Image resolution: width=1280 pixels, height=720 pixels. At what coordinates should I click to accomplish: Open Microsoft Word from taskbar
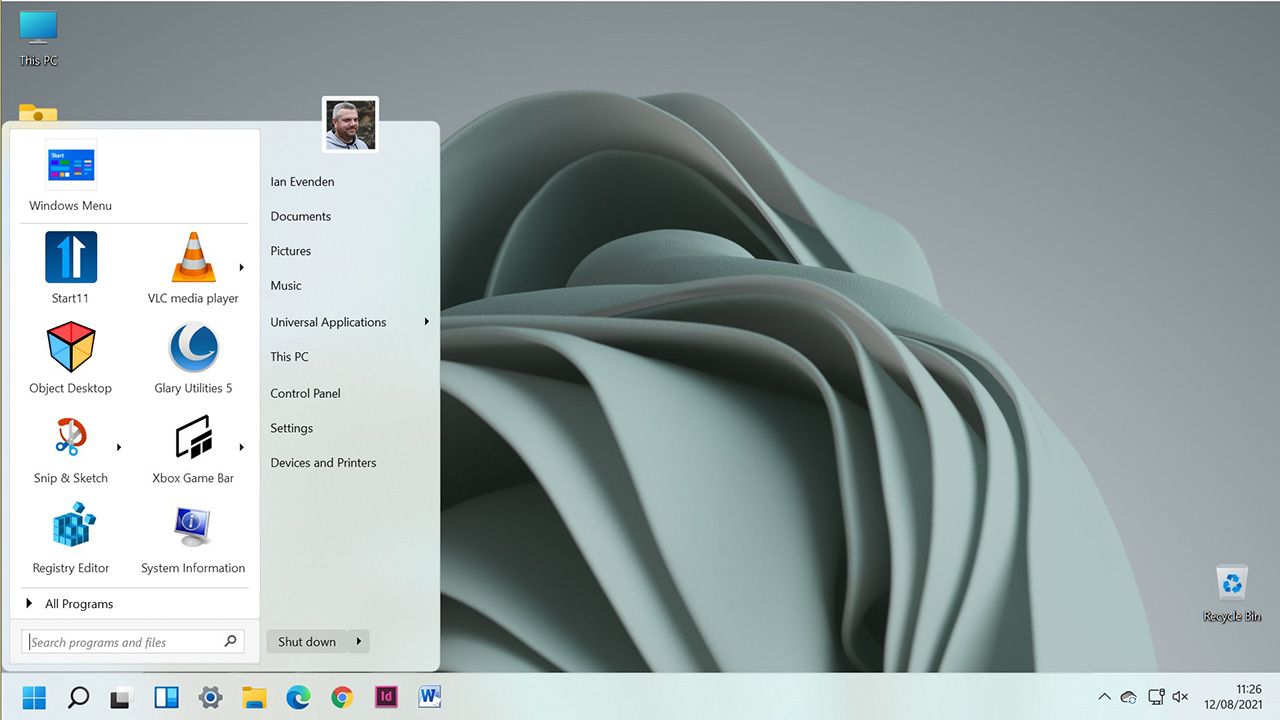tap(430, 697)
